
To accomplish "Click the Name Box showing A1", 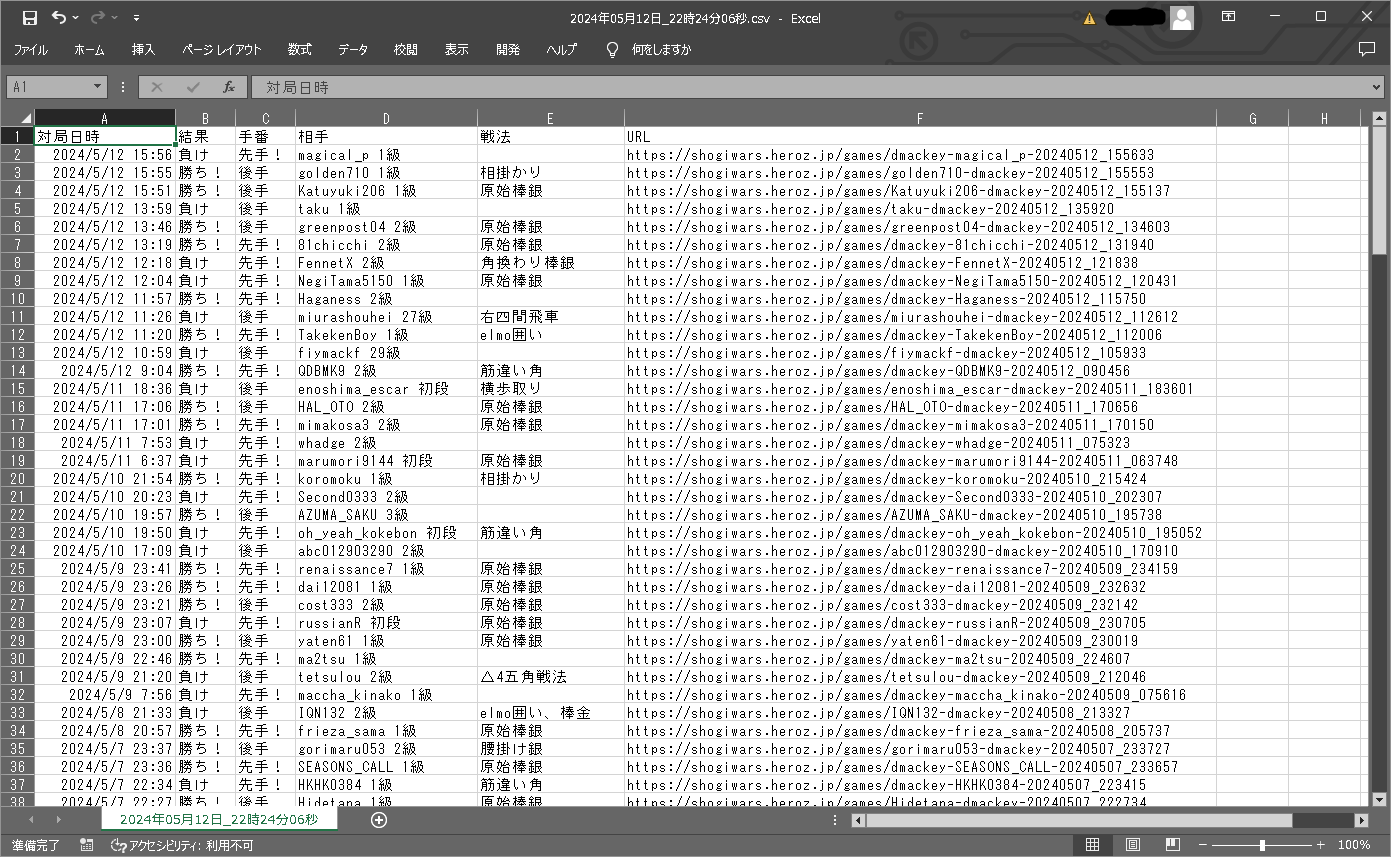I will (49, 87).
